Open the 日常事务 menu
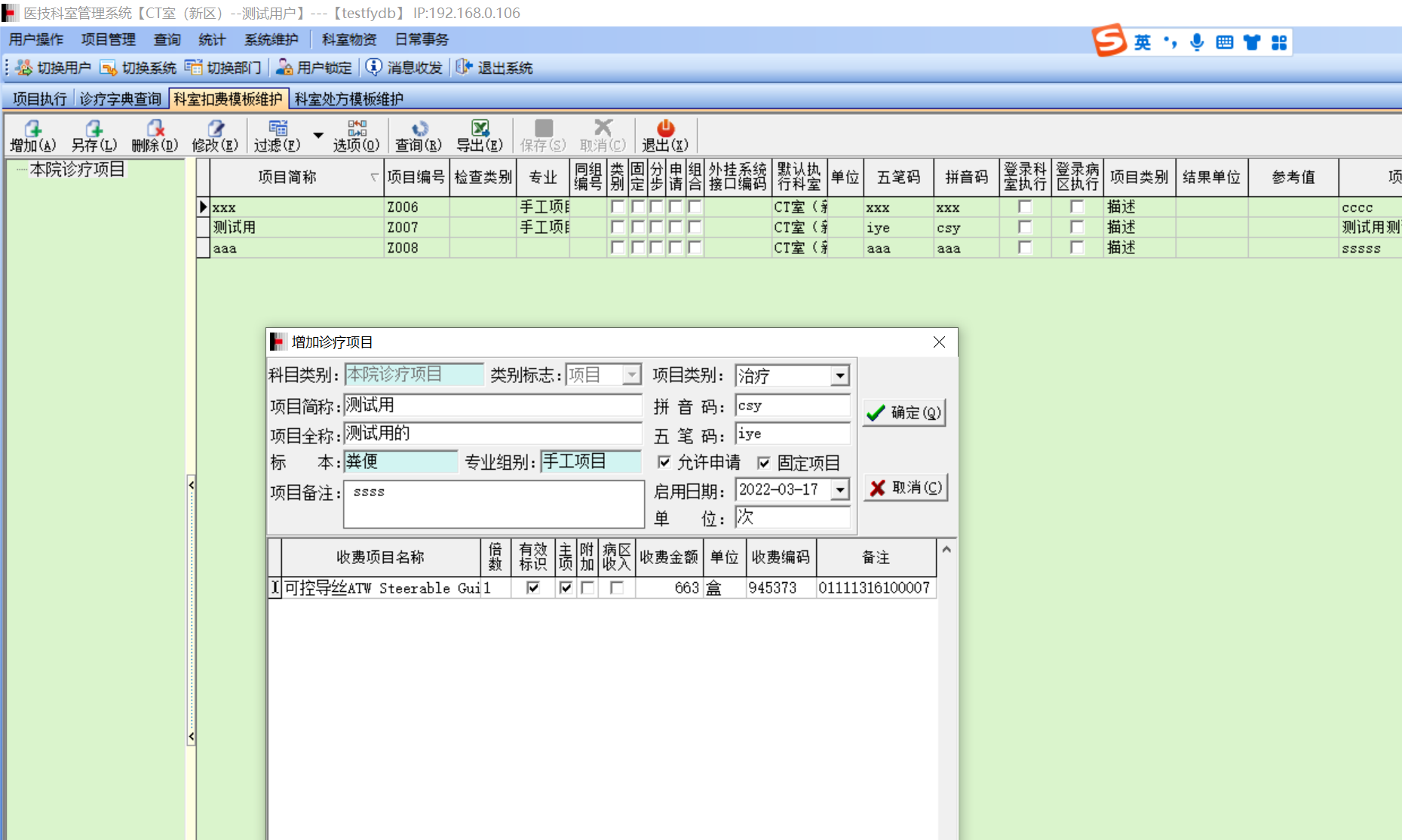 click(422, 40)
